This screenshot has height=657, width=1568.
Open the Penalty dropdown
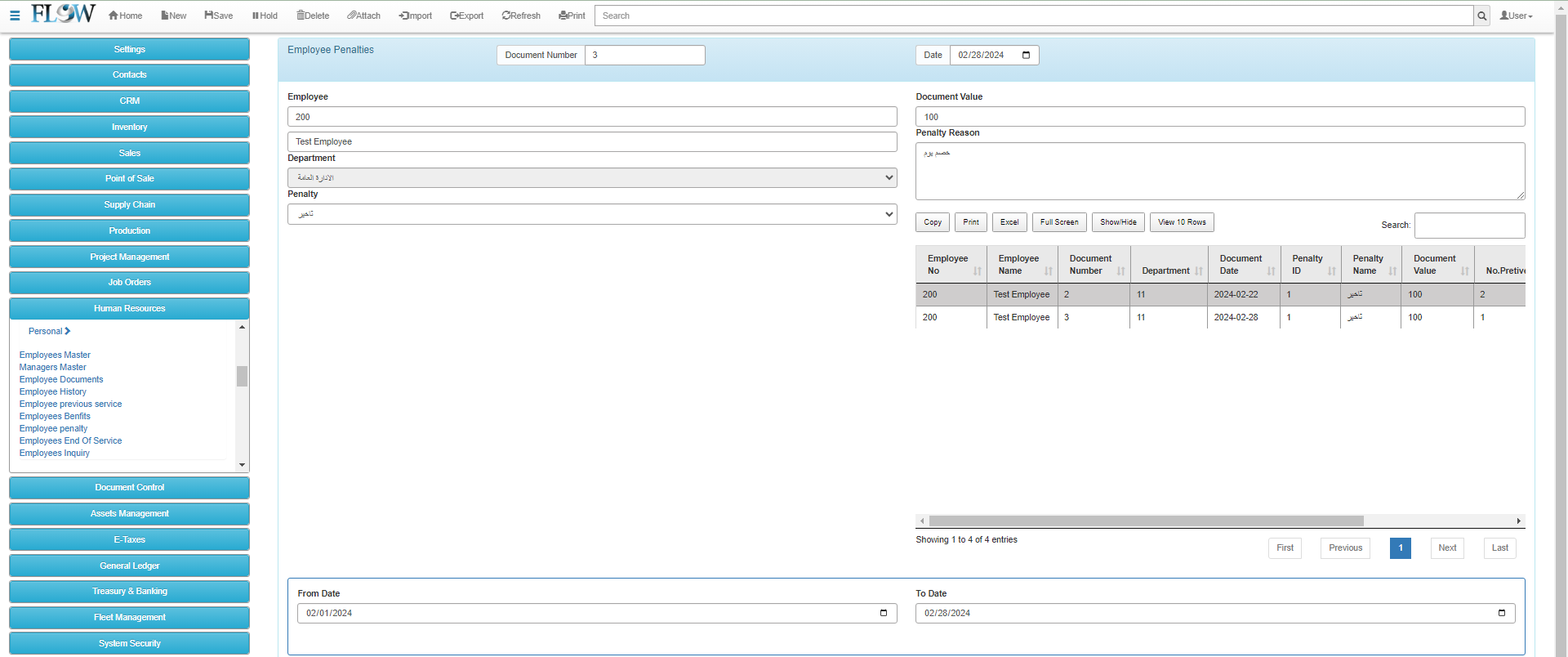pos(592,214)
